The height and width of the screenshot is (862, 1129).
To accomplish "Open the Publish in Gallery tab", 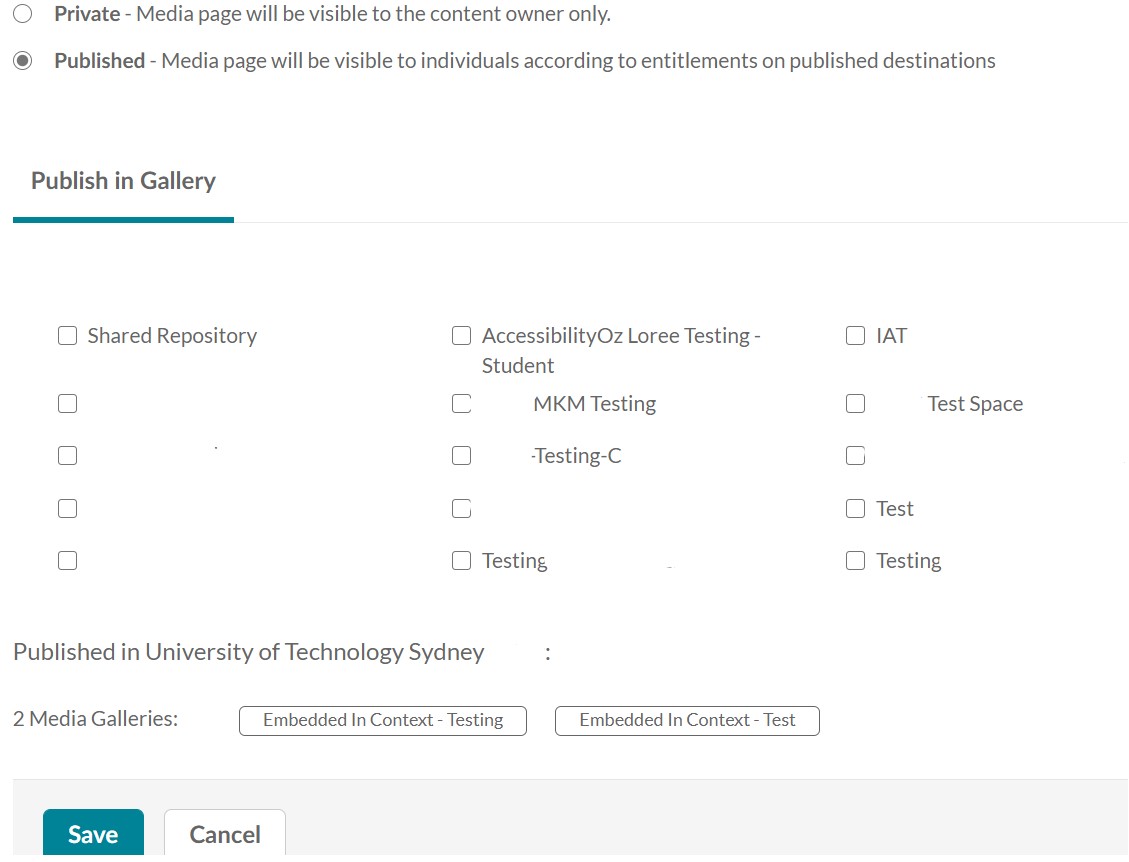I will [x=123, y=181].
